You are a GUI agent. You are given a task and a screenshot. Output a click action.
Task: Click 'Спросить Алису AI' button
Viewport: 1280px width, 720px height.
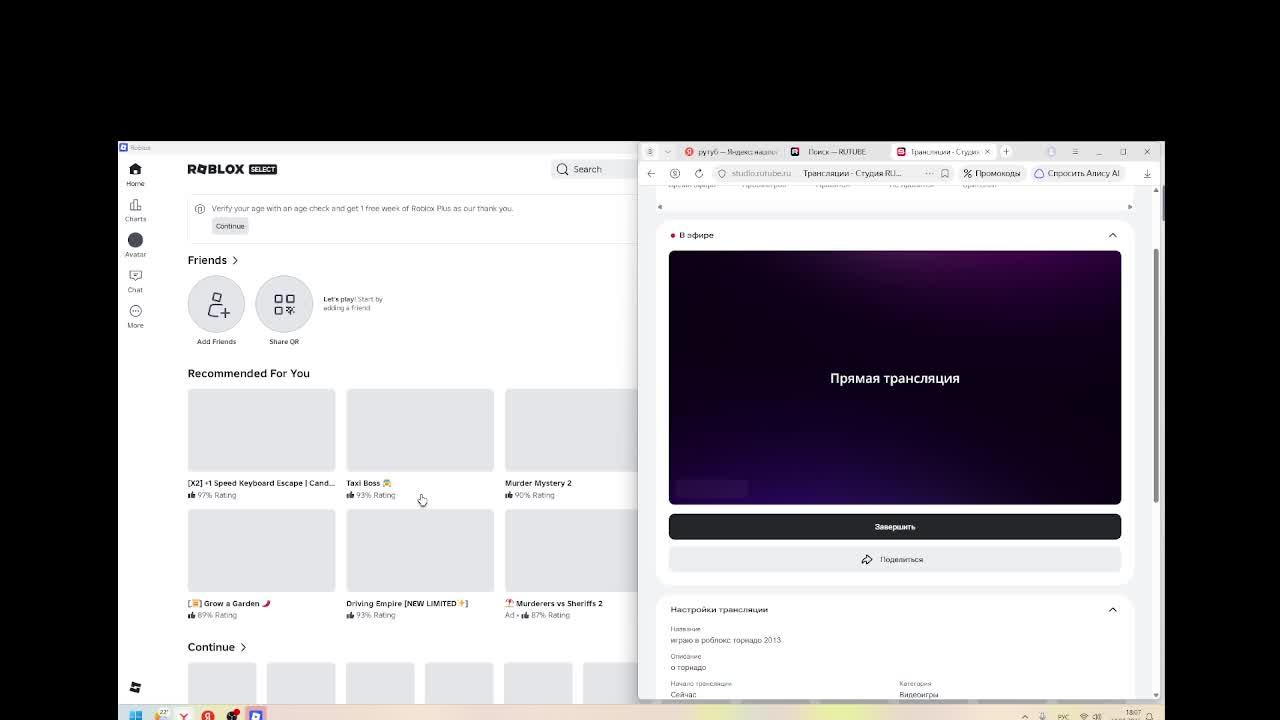[1077, 173]
